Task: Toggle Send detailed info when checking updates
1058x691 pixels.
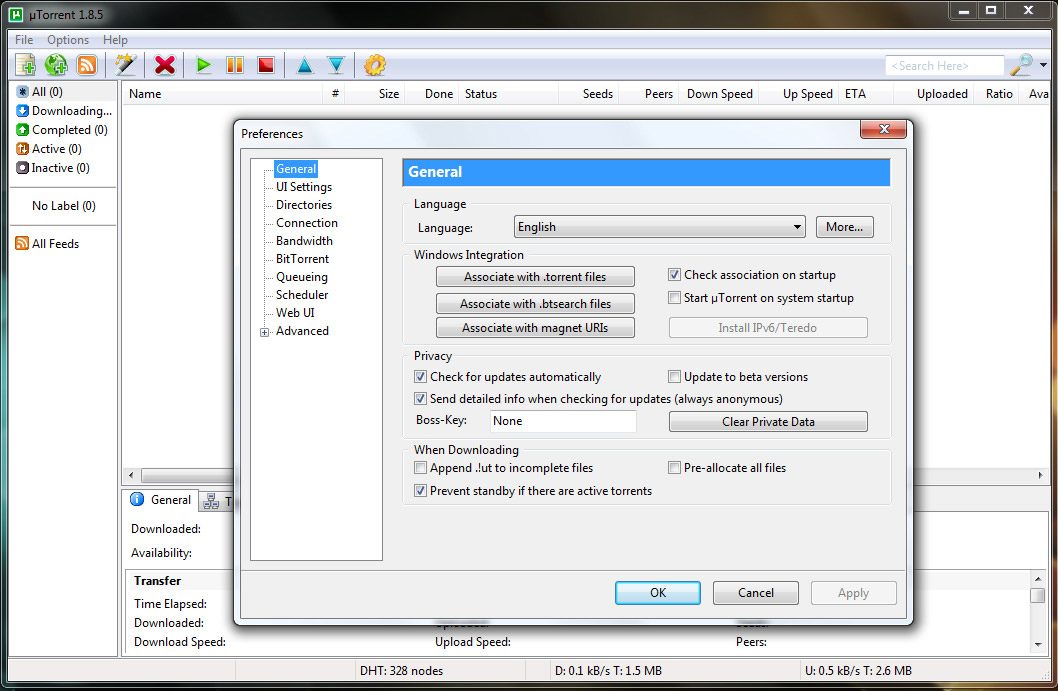Action: click(420, 399)
